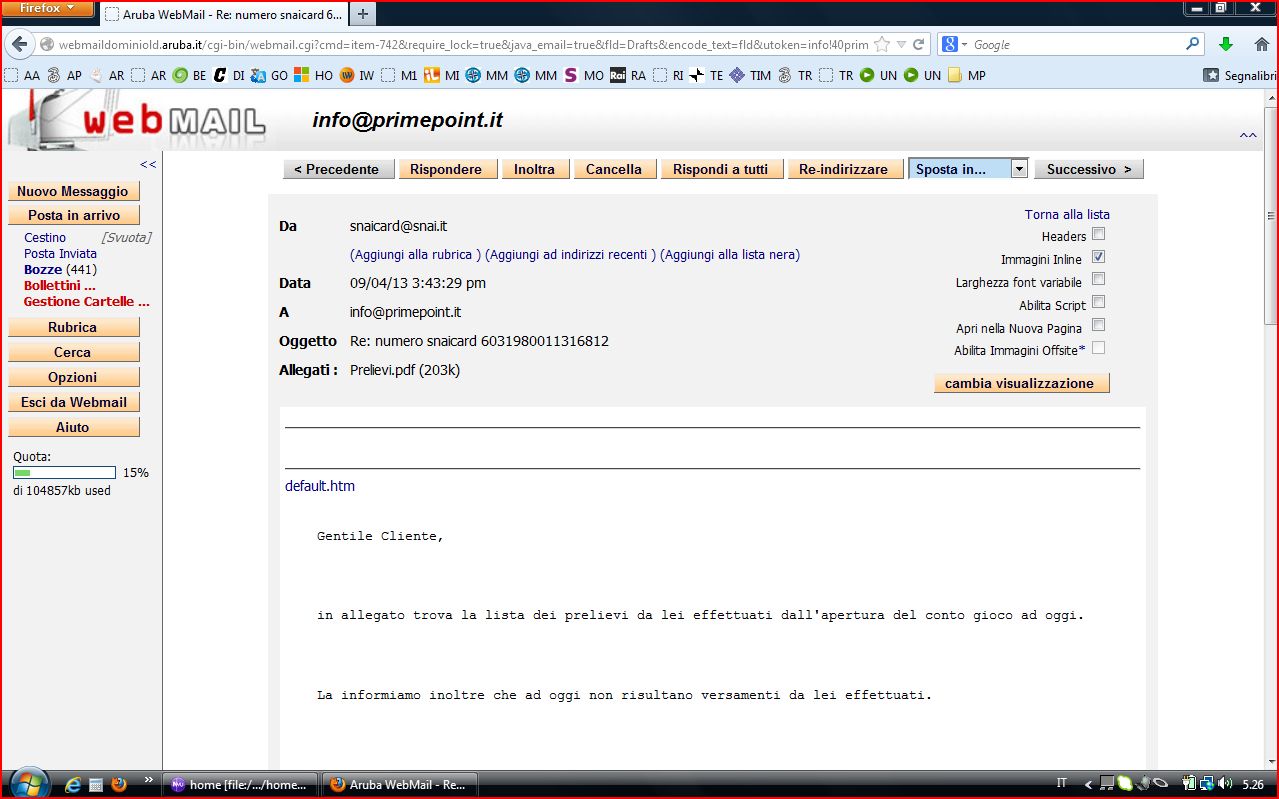Open the AP bookmark
This screenshot has height=799, width=1279.
point(65,75)
